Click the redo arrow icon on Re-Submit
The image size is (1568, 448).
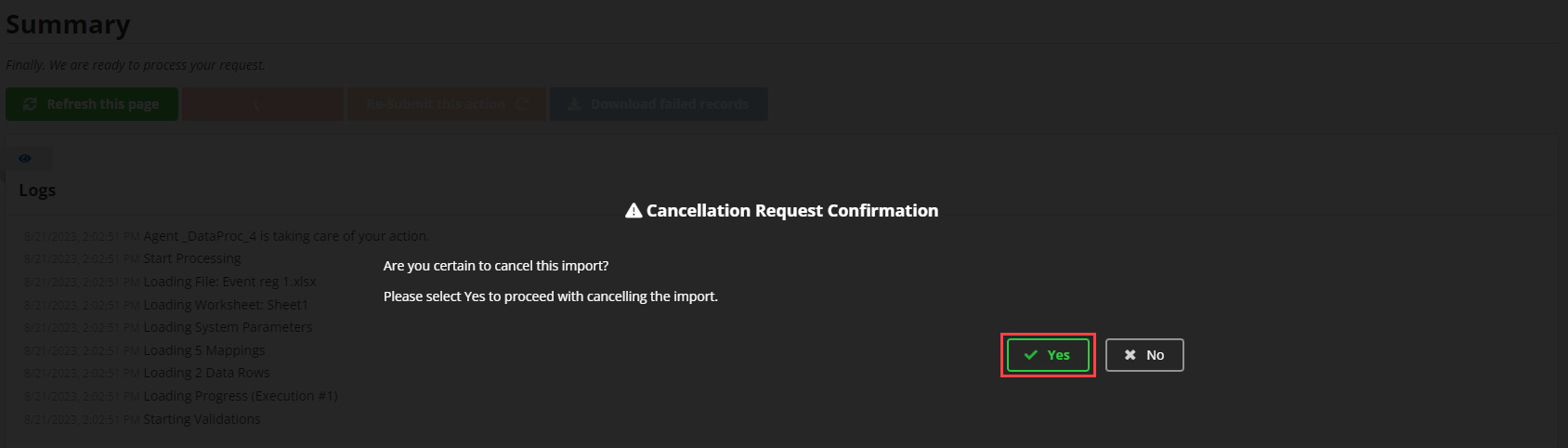pos(521,104)
